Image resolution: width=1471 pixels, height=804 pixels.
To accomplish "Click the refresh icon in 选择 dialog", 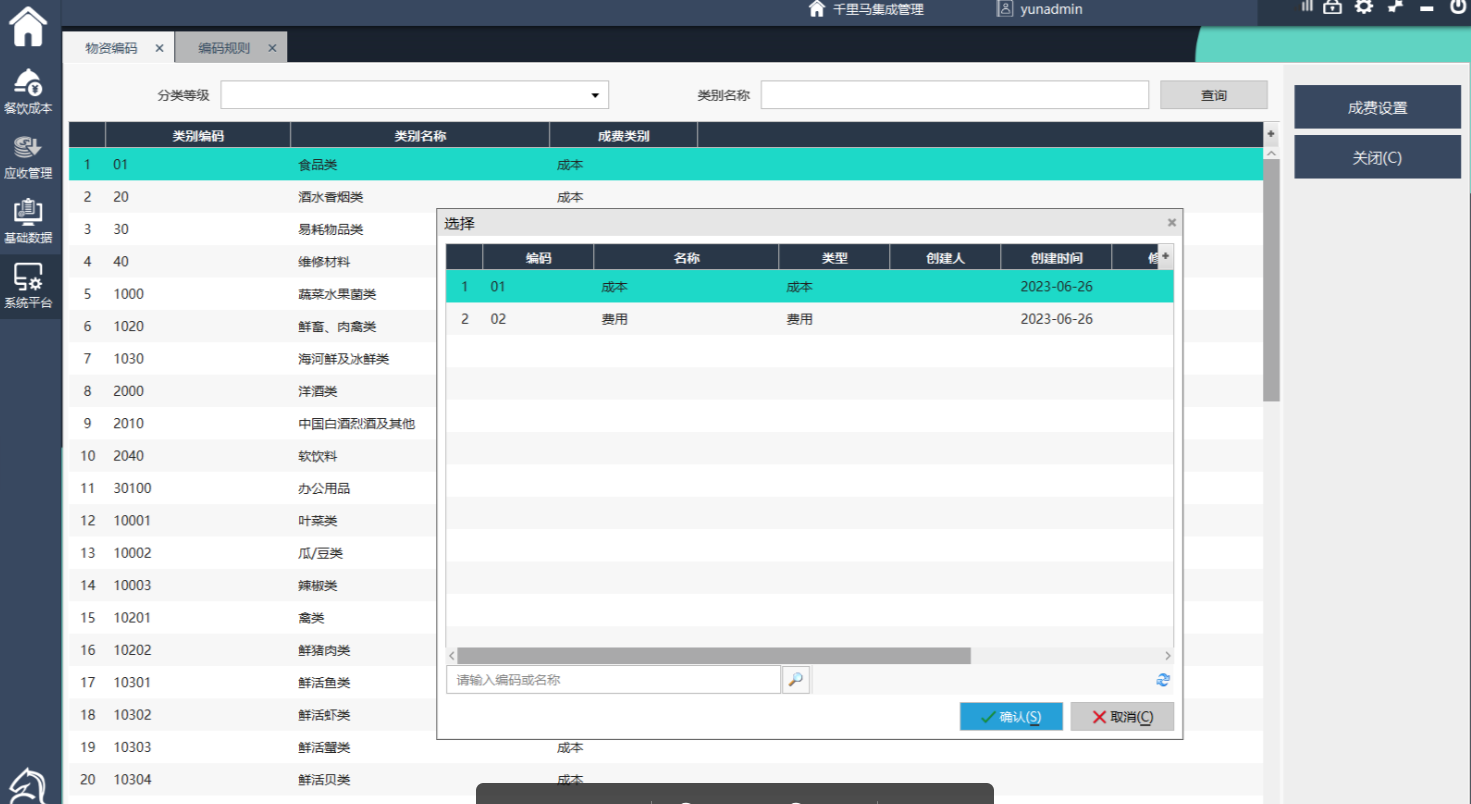I will pos(1163,680).
